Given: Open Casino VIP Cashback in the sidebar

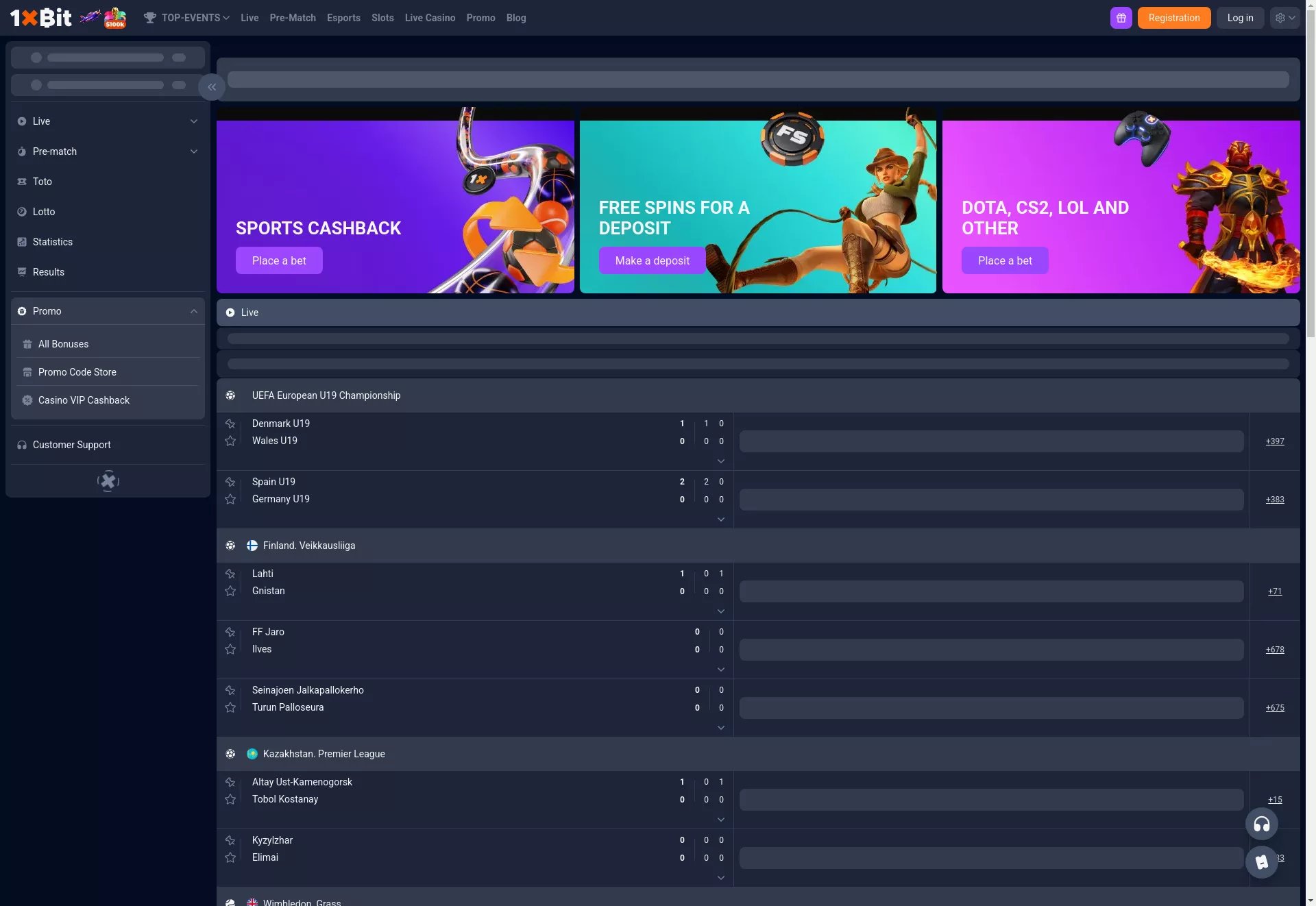Looking at the screenshot, I should (x=108, y=400).
